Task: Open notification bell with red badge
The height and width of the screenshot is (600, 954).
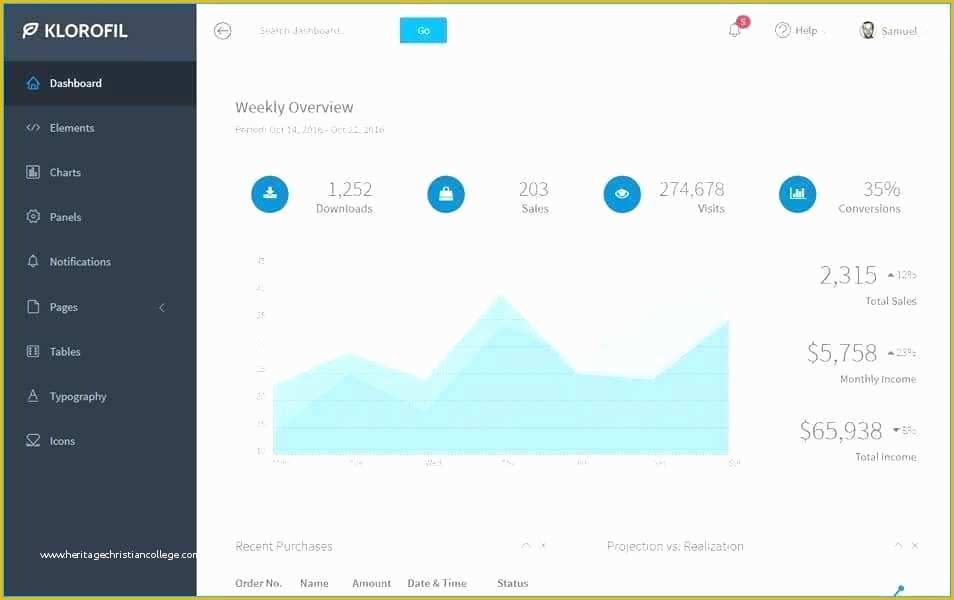Action: 735,30
